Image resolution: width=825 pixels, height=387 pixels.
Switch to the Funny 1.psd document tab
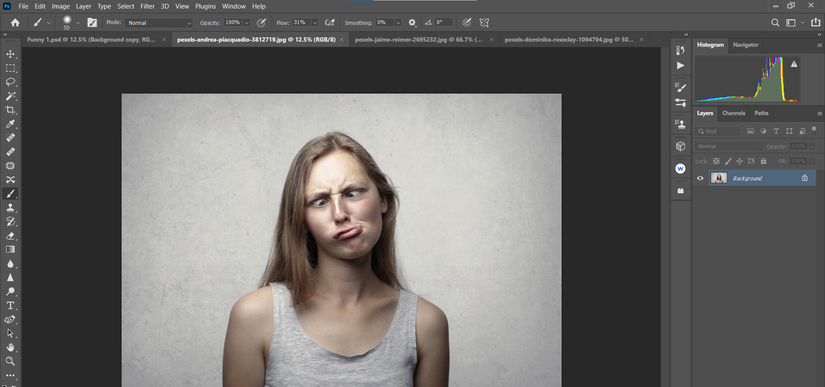pos(92,39)
